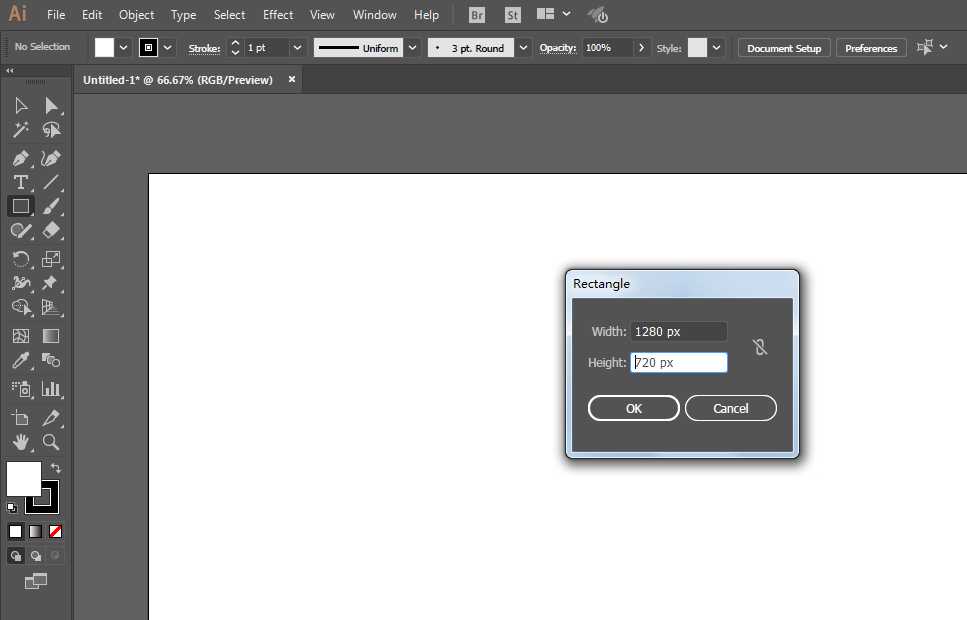Select the Zoom tool
This screenshot has width=967, height=620.
point(51,442)
